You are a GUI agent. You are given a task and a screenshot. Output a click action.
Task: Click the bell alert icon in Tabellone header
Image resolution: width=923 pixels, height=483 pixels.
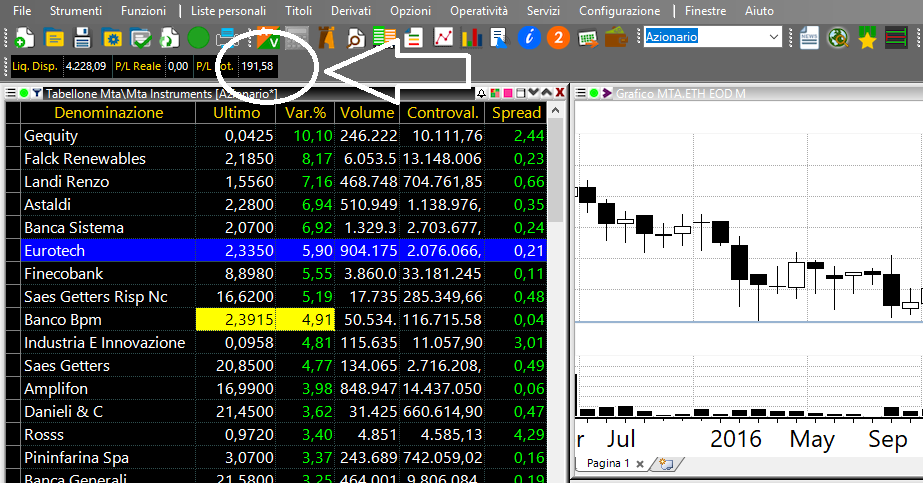click(x=482, y=93)
